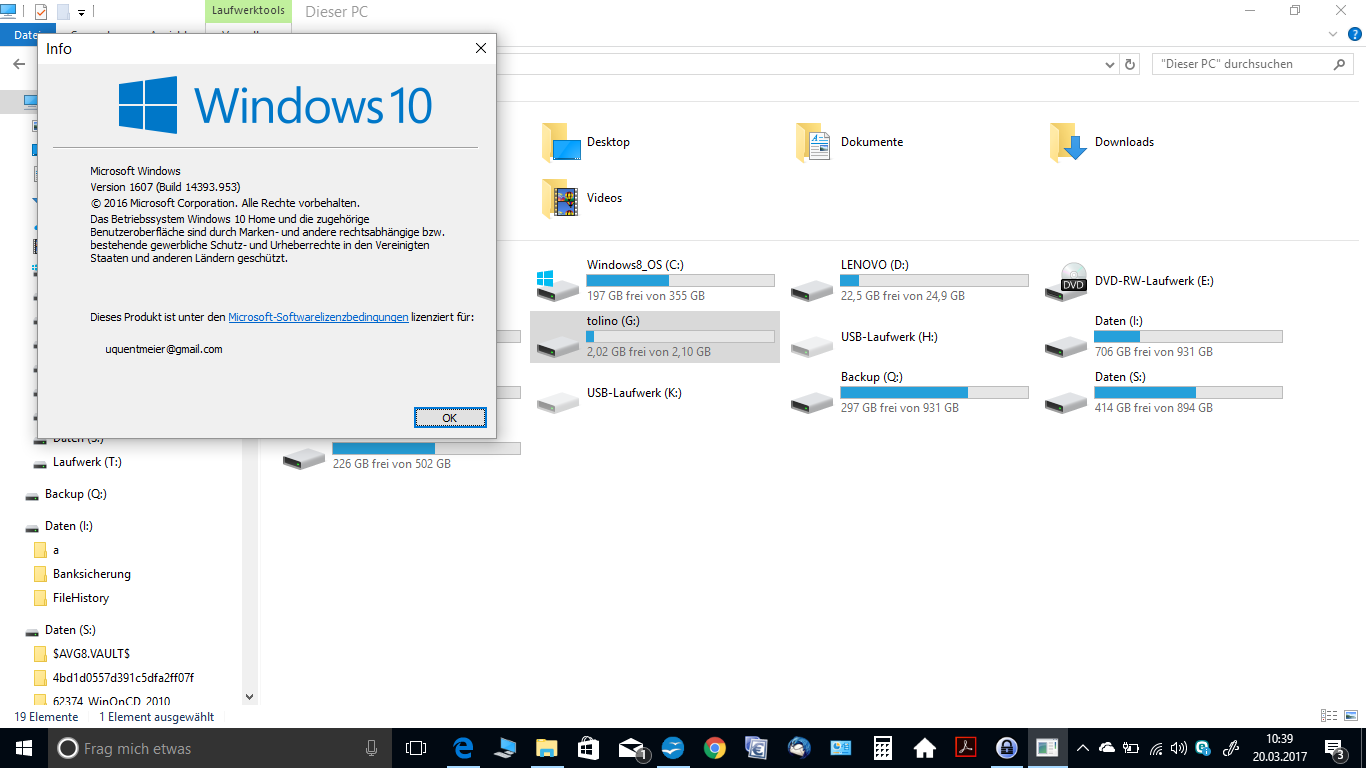
Task: Select USB-Laufwerk (K:)
Action: pos(608,393)
